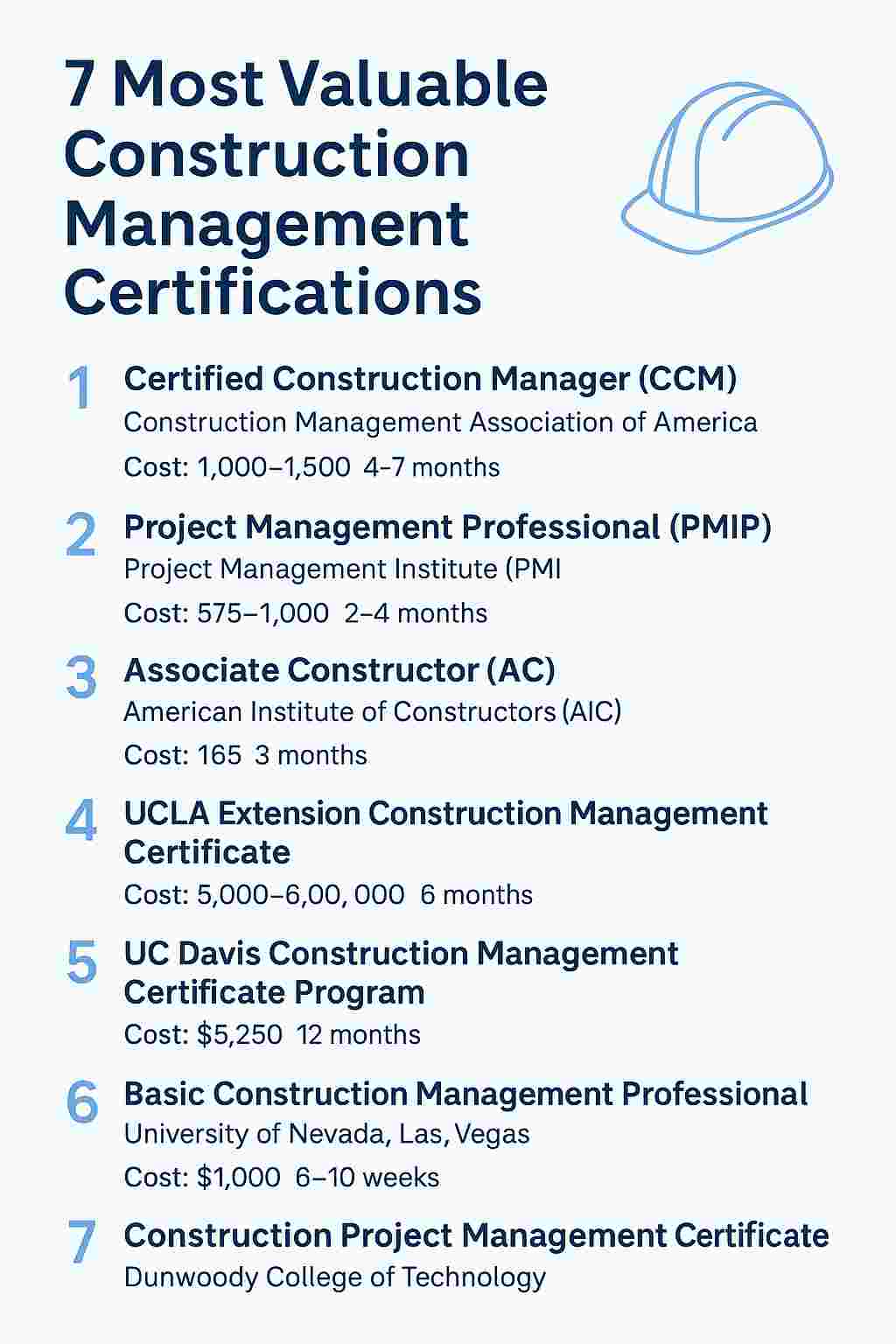Click the large number 5 marker
The height and width of the screenshot is (1344, 896).
click(80, 961)
